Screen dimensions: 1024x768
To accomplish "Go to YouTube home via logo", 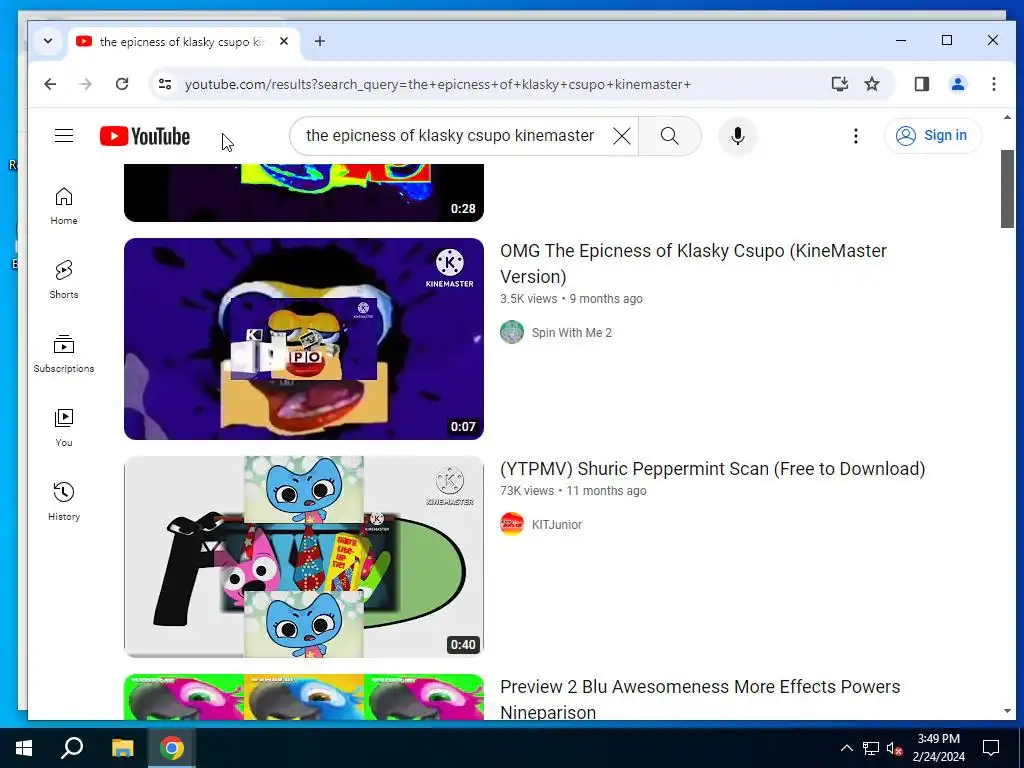I will 145,136.
